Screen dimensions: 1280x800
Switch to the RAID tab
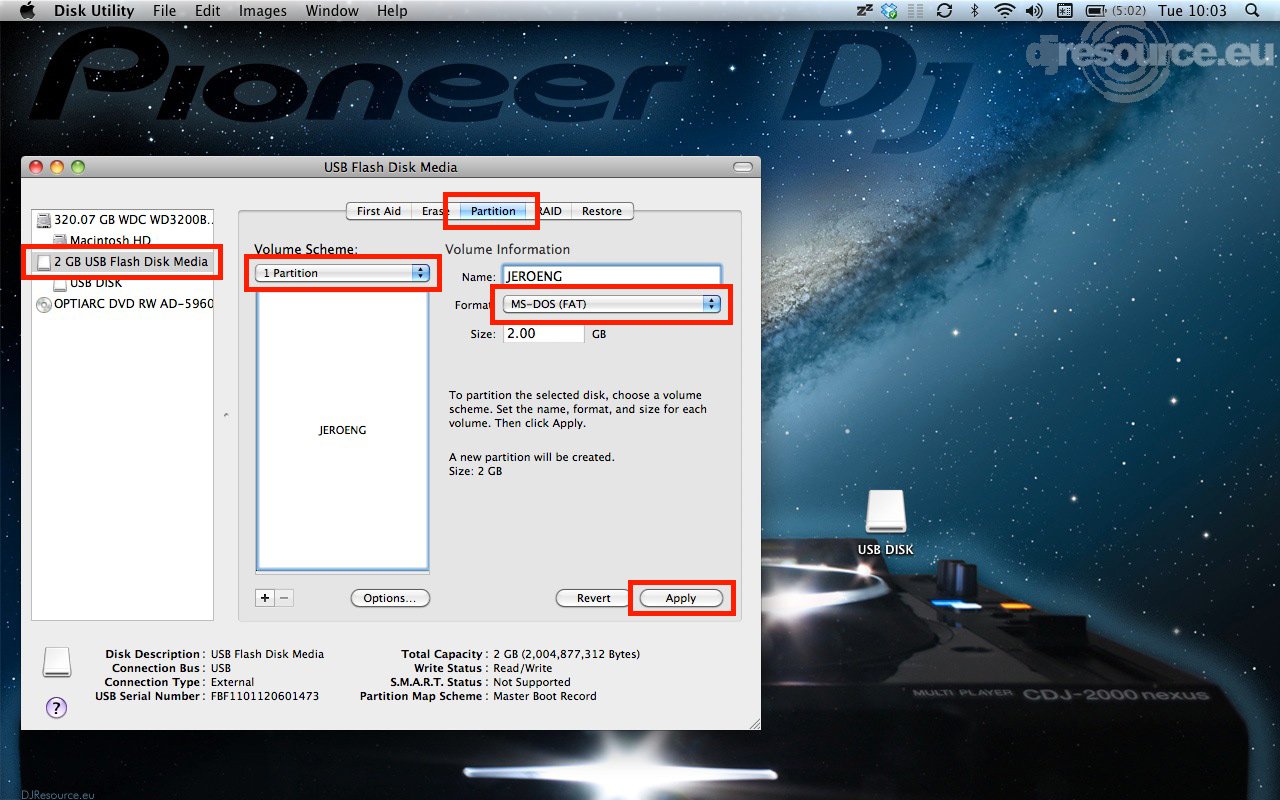tap(549, 211)
